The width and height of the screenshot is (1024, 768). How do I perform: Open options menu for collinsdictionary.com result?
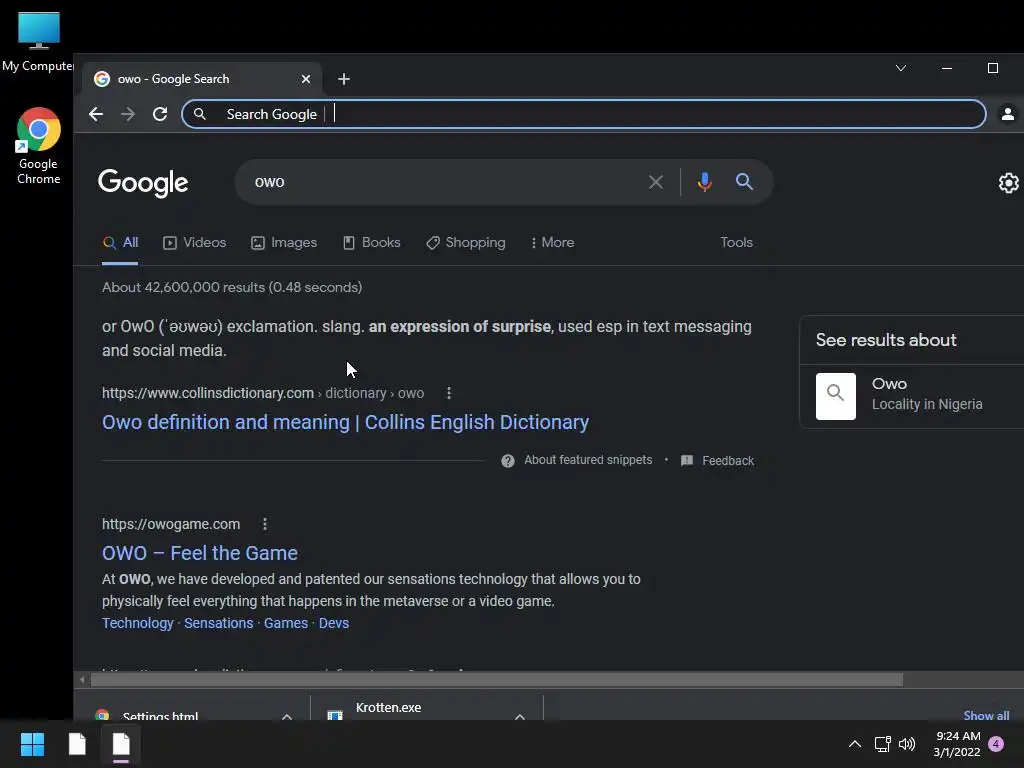(449, 393)
